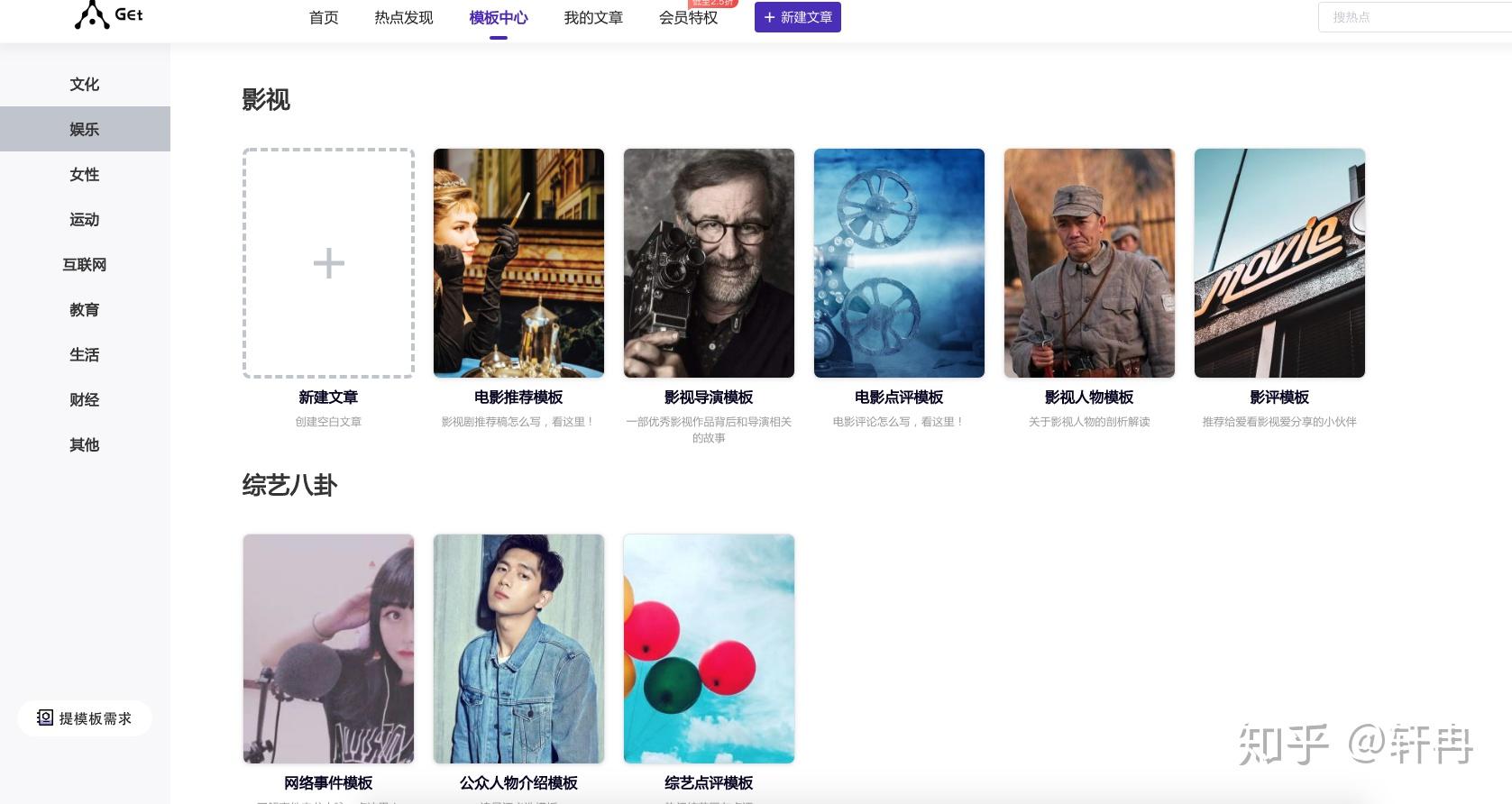Select the 互联网 category in the sidebar
This screenshot has width=1512, height=804.
click(85, 264)
